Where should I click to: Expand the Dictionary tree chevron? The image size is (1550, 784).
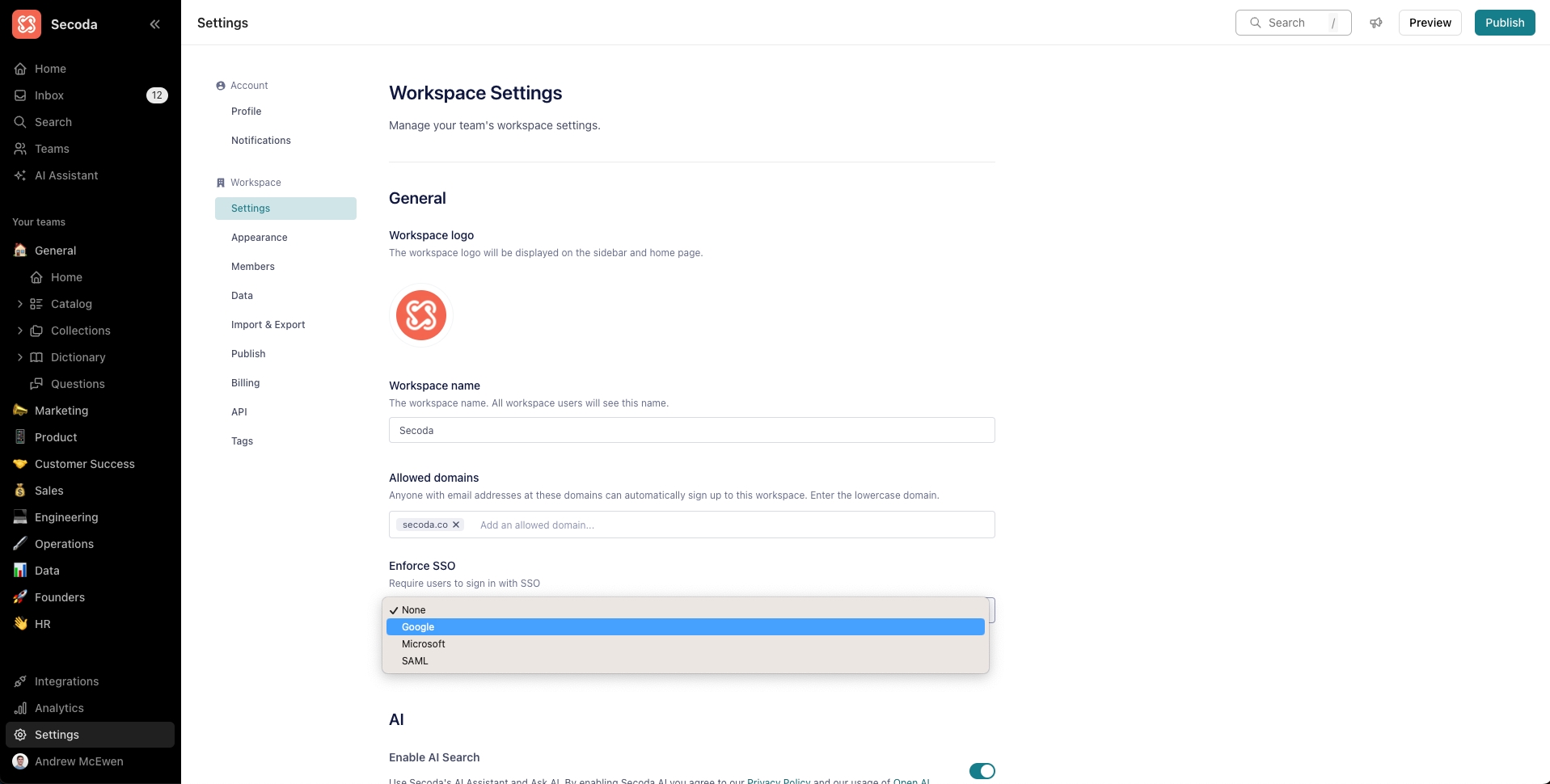20,357
